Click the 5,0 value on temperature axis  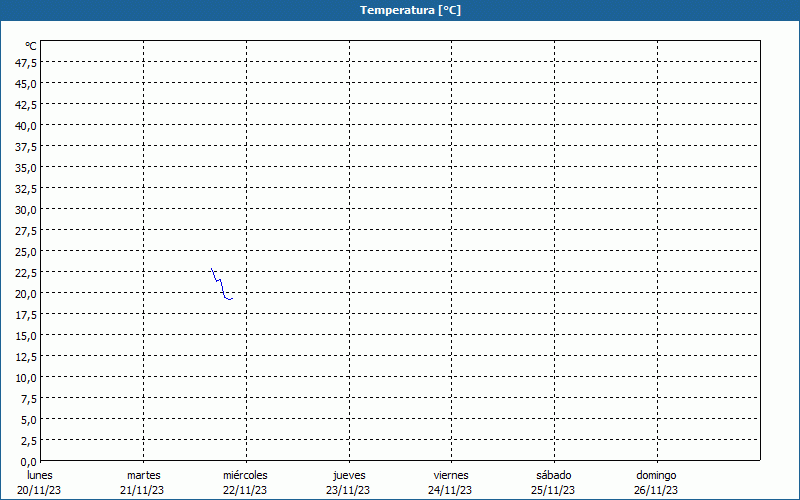point(29,420)
